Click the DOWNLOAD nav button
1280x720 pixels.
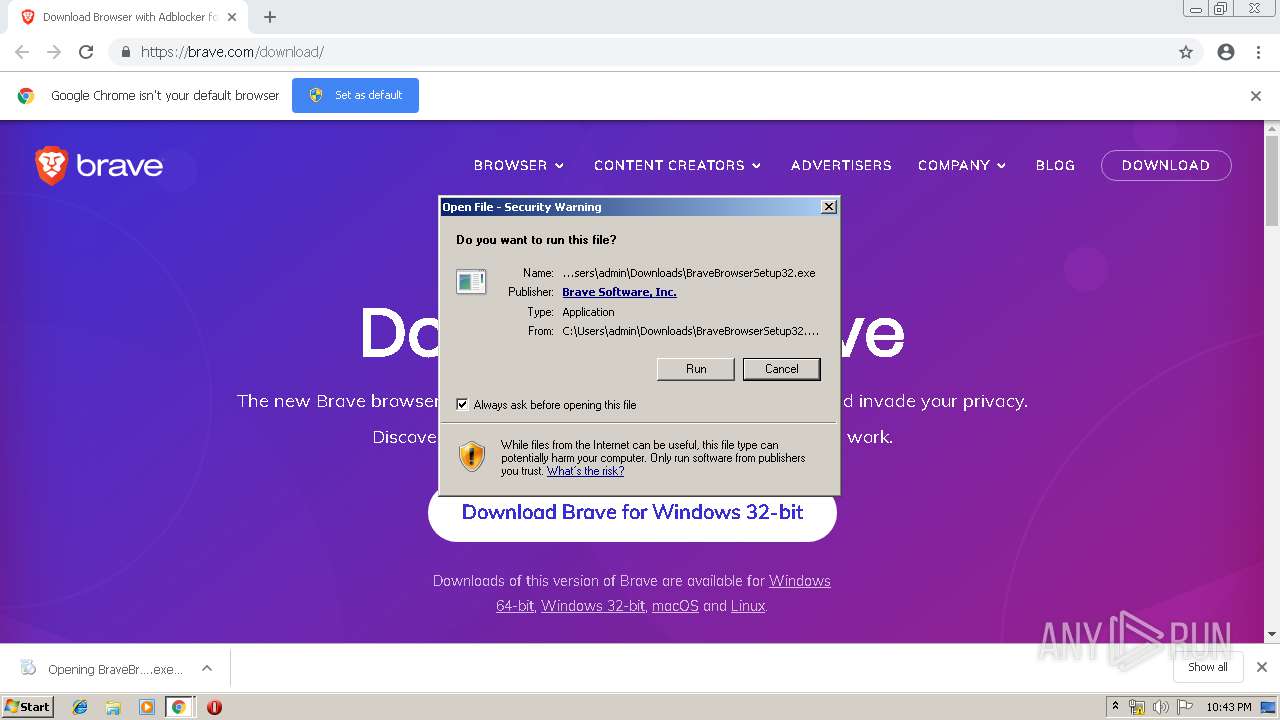click(x=1166, y=165)
